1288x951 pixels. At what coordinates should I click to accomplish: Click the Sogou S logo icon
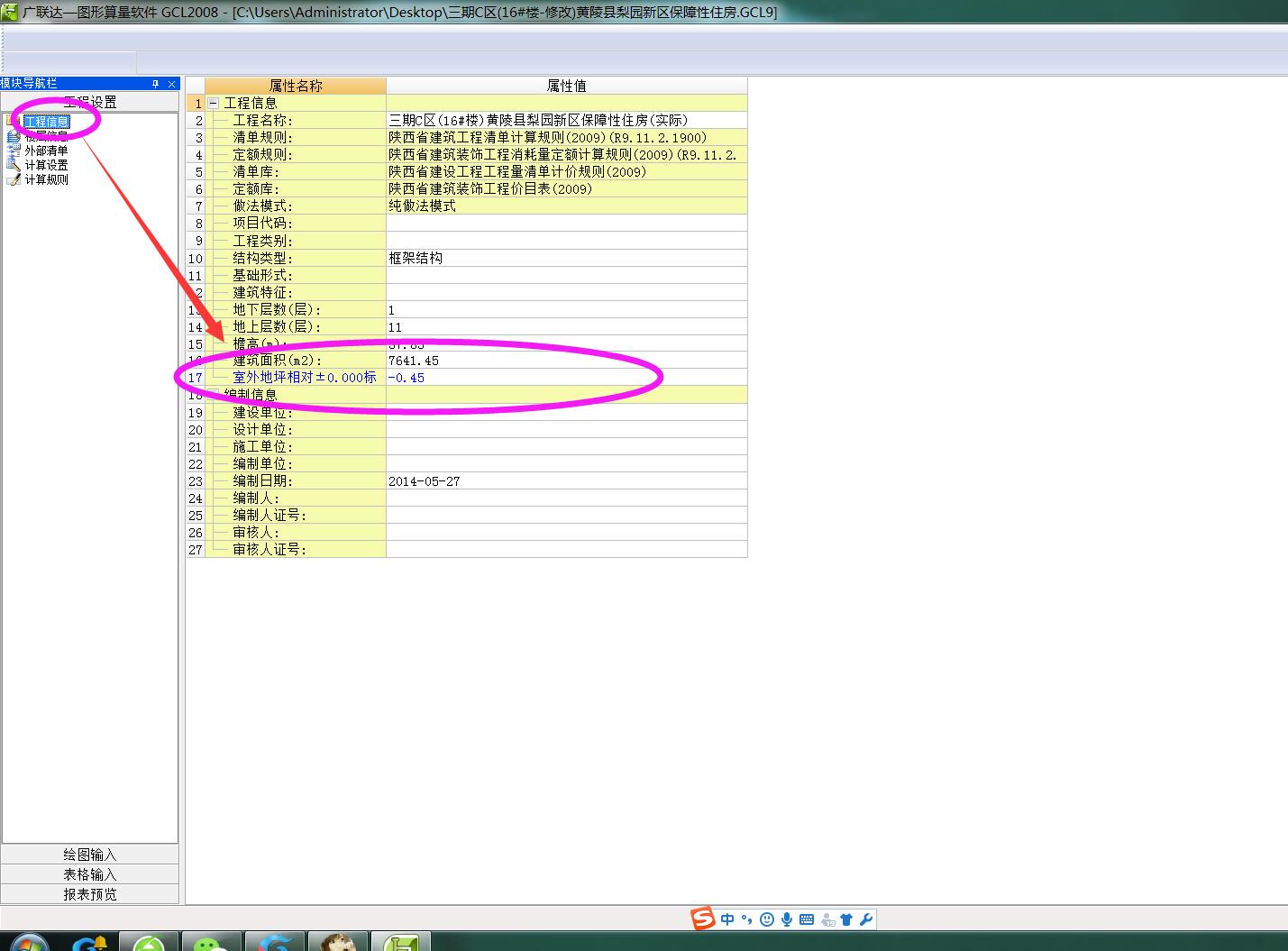pyautogui.click(x=703, y=919)
